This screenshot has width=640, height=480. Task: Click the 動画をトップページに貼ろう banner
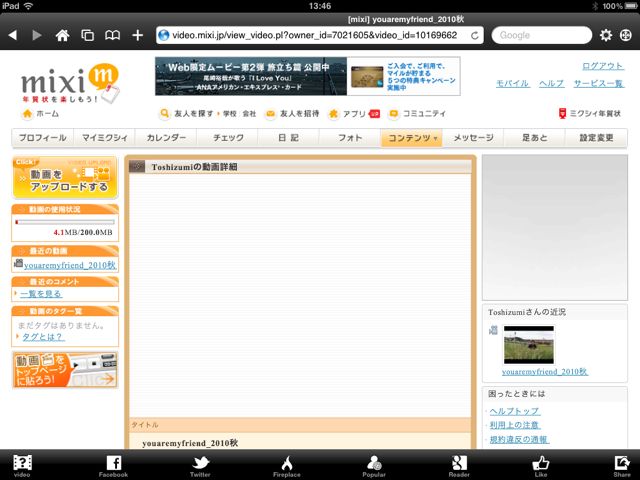pyautogui.click(x=65, y=370)
